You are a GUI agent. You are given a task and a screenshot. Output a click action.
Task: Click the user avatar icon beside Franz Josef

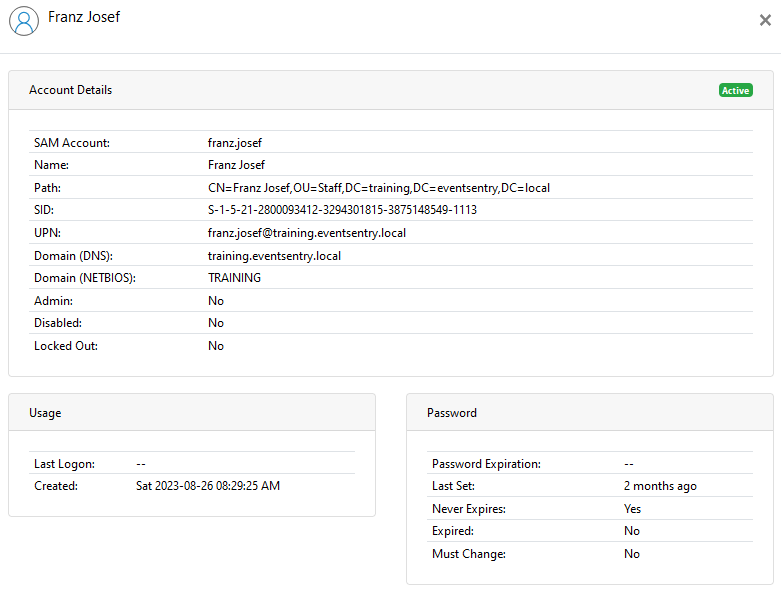[x=24, y=21]
